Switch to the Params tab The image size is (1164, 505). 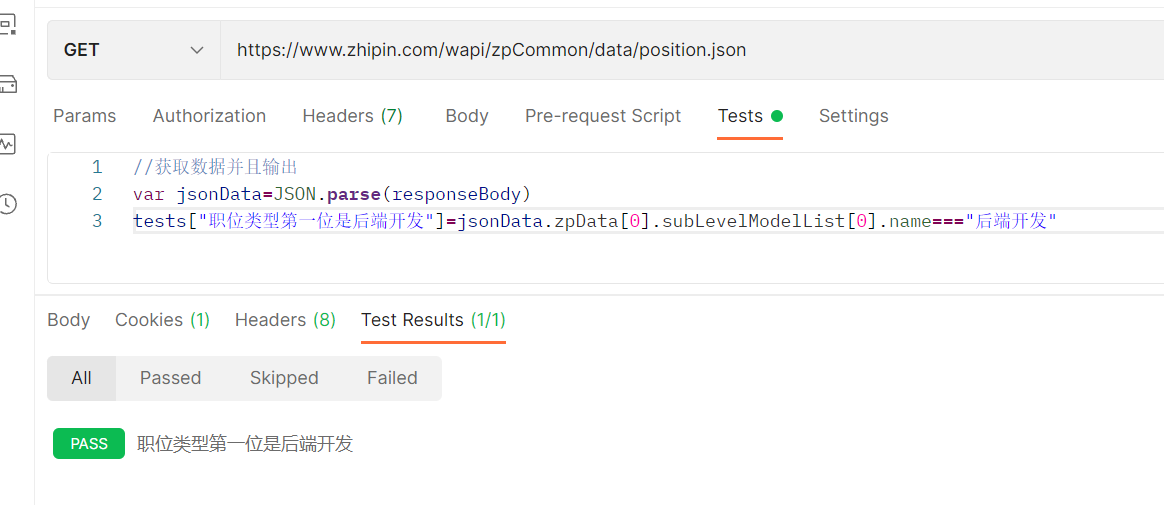(84, 116)
